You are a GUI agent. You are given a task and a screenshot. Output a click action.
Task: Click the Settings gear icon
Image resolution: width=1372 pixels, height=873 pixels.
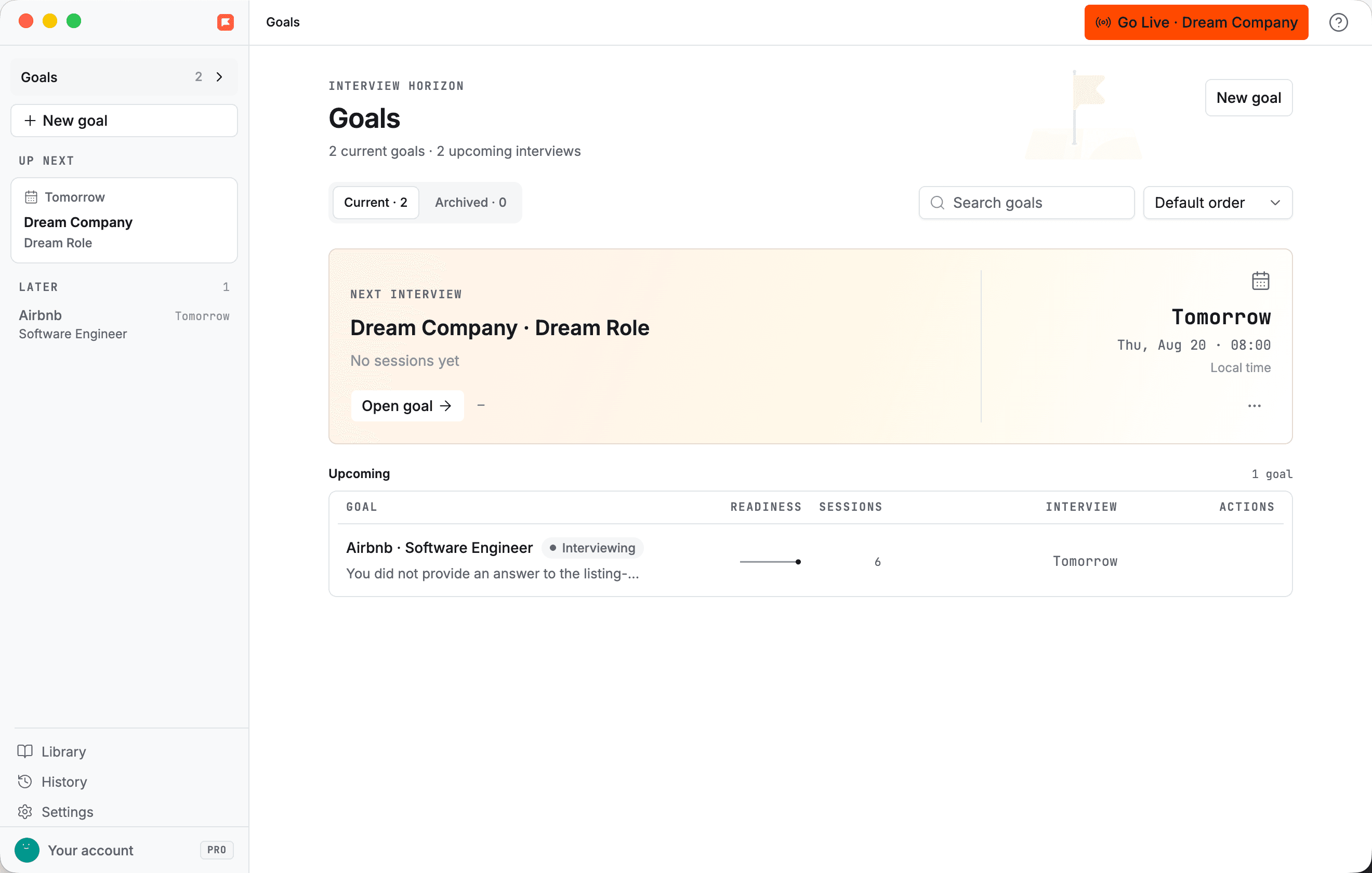coord(25,812)
